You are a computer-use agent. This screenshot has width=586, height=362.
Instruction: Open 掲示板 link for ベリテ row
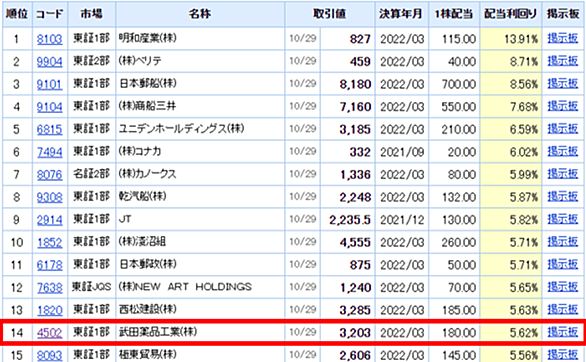point(563,61)
